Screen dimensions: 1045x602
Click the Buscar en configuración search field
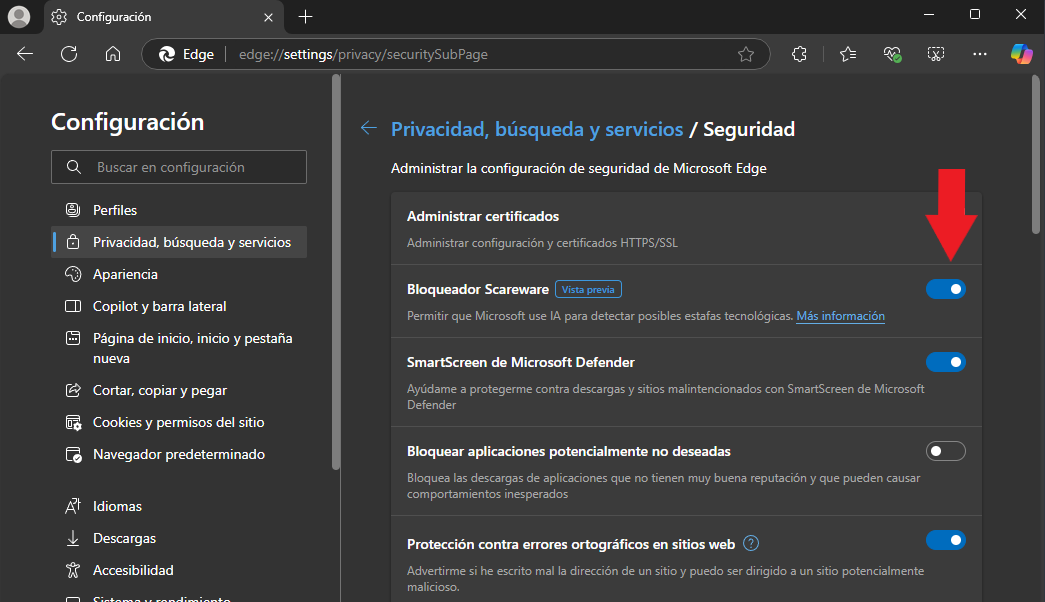(x=179, y=167)
